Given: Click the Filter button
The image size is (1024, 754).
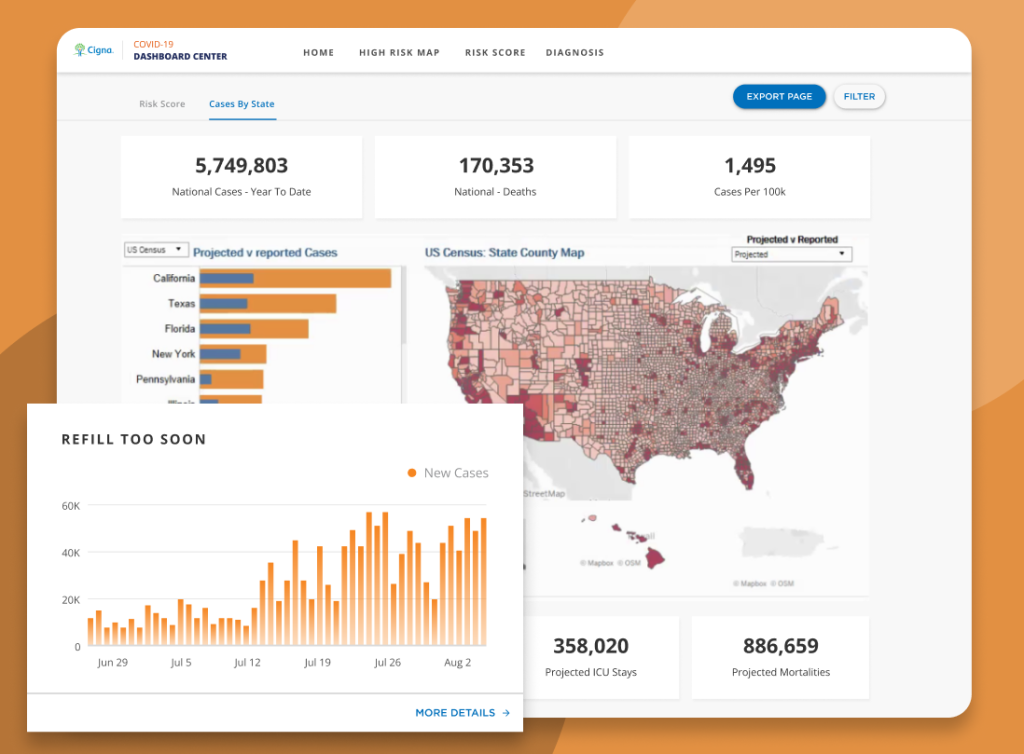Looking at the screenshot, I should point(859,97).
